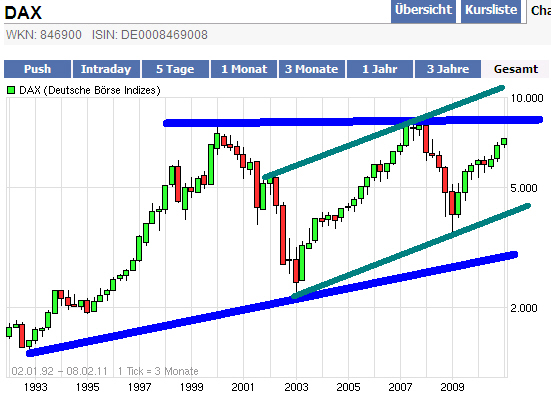551x395 pixels.
Task: Click the 2009 x-axis label
Action: 452,387
